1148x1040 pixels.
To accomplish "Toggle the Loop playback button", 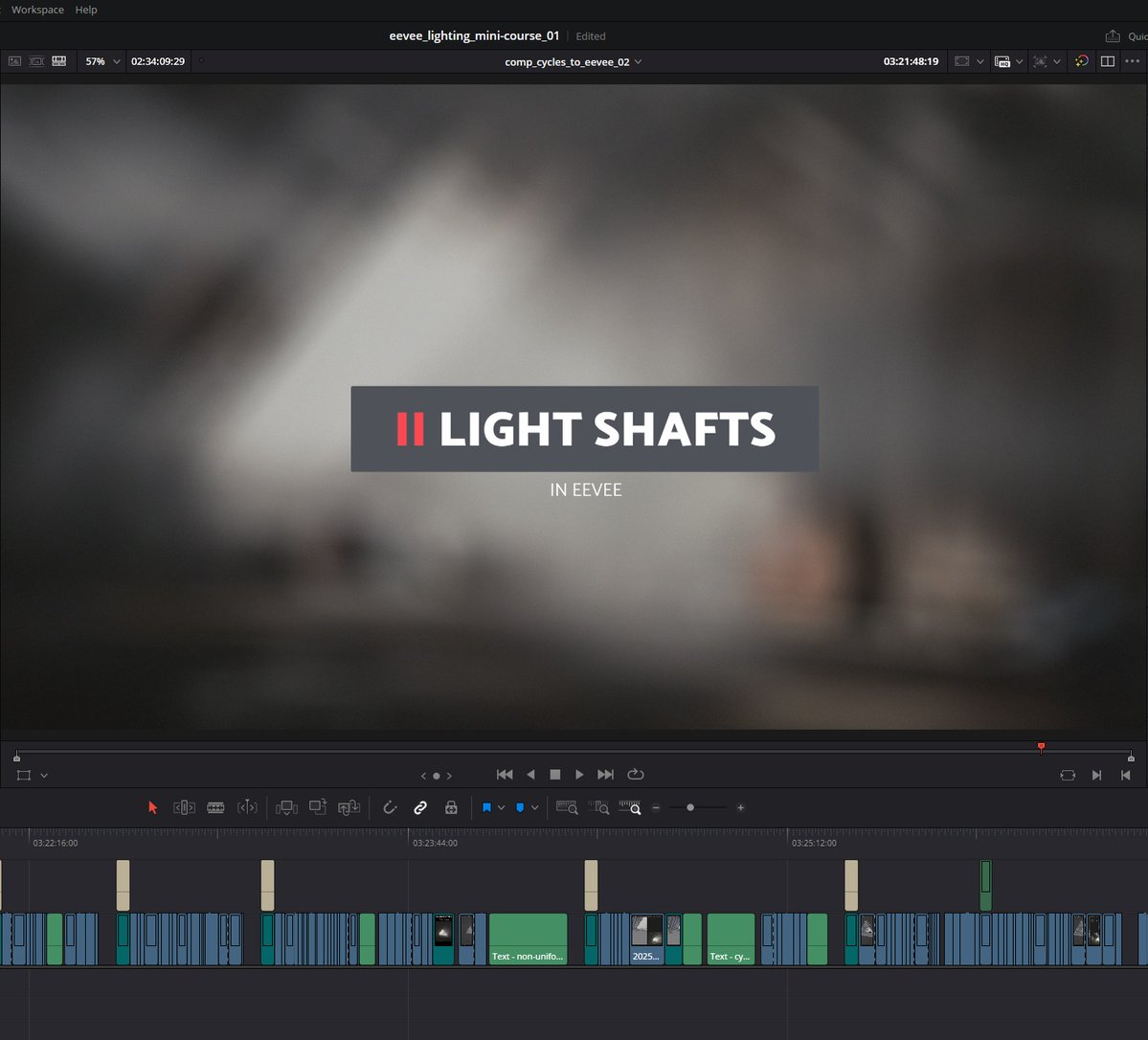I will tap(636, 774).
